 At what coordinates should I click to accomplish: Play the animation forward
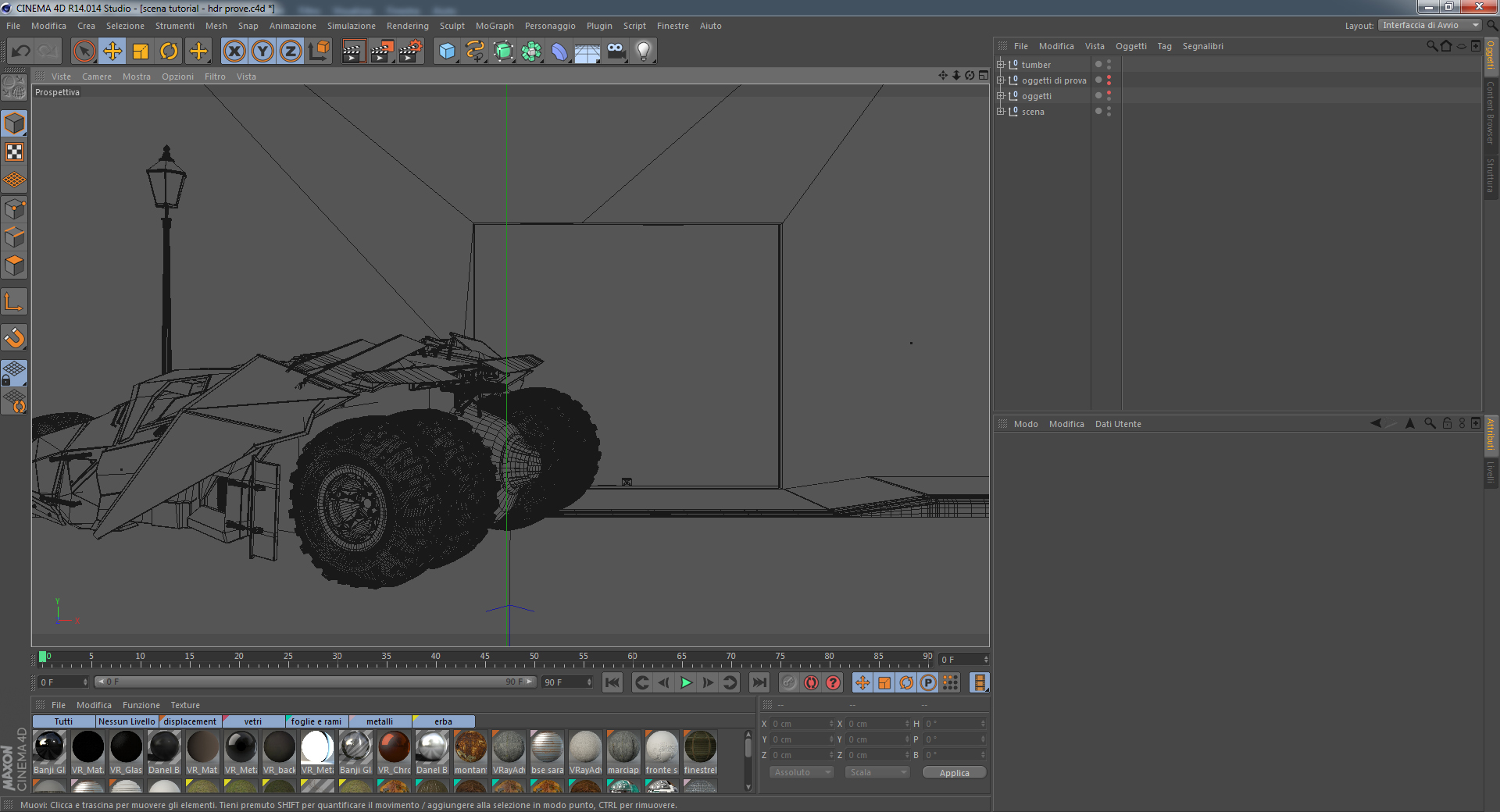coord(686,682)
